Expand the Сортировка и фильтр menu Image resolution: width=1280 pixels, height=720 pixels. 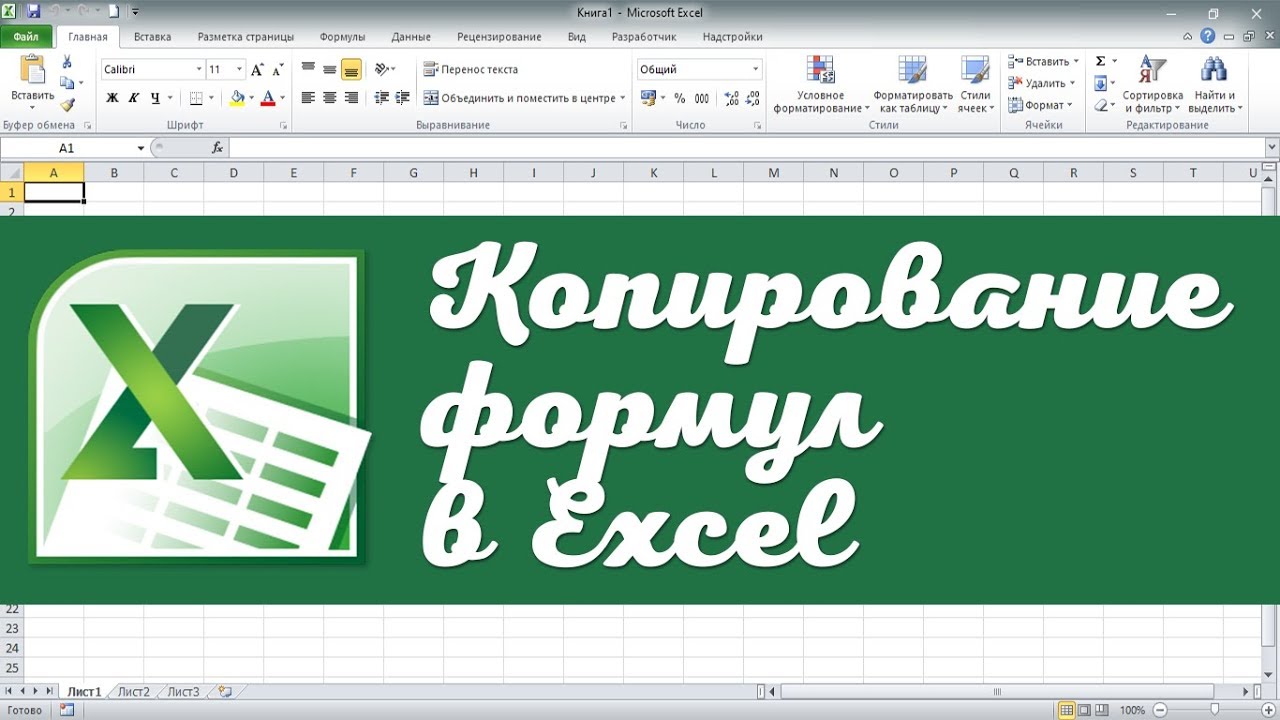1152,84
